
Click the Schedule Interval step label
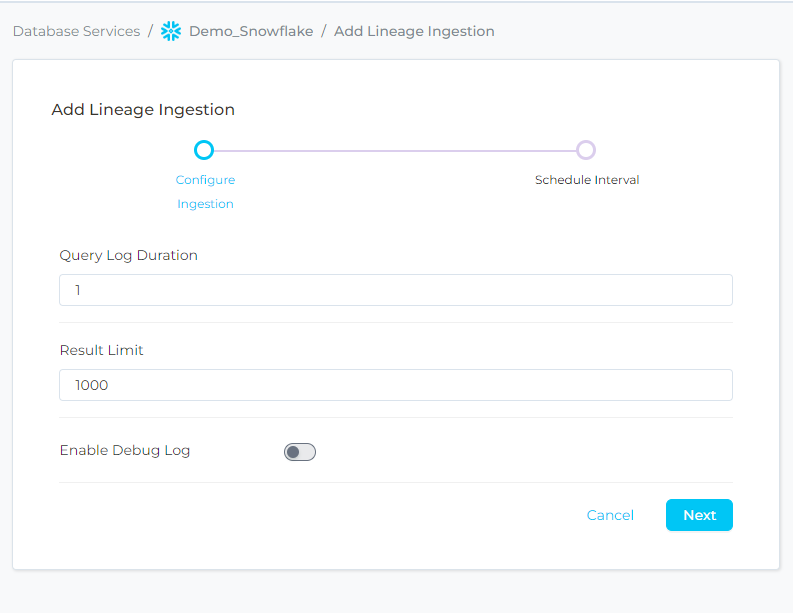point(587,180)
